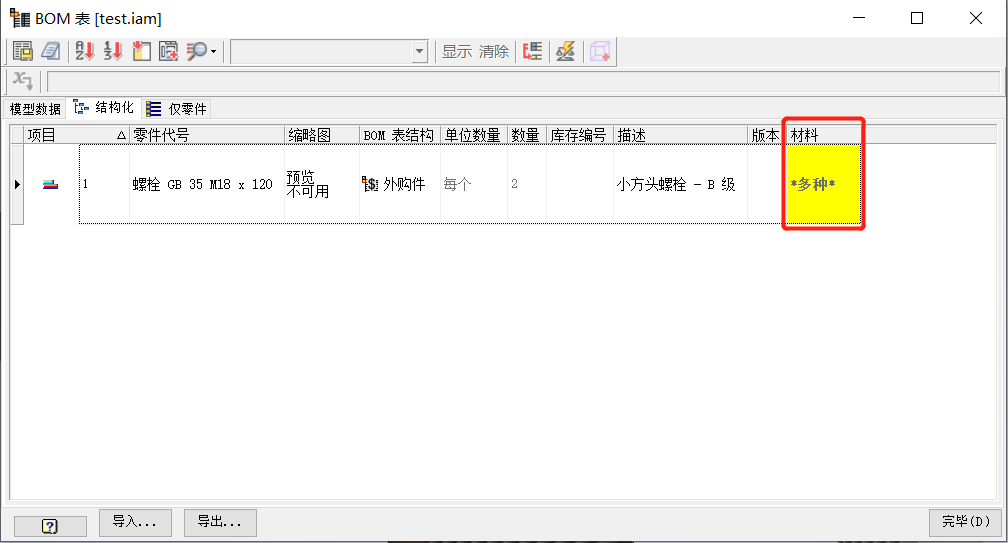Screen dimensions: 1008x543
Task: Click the 预览不可用 thumbnail cell
Action: 322,184
